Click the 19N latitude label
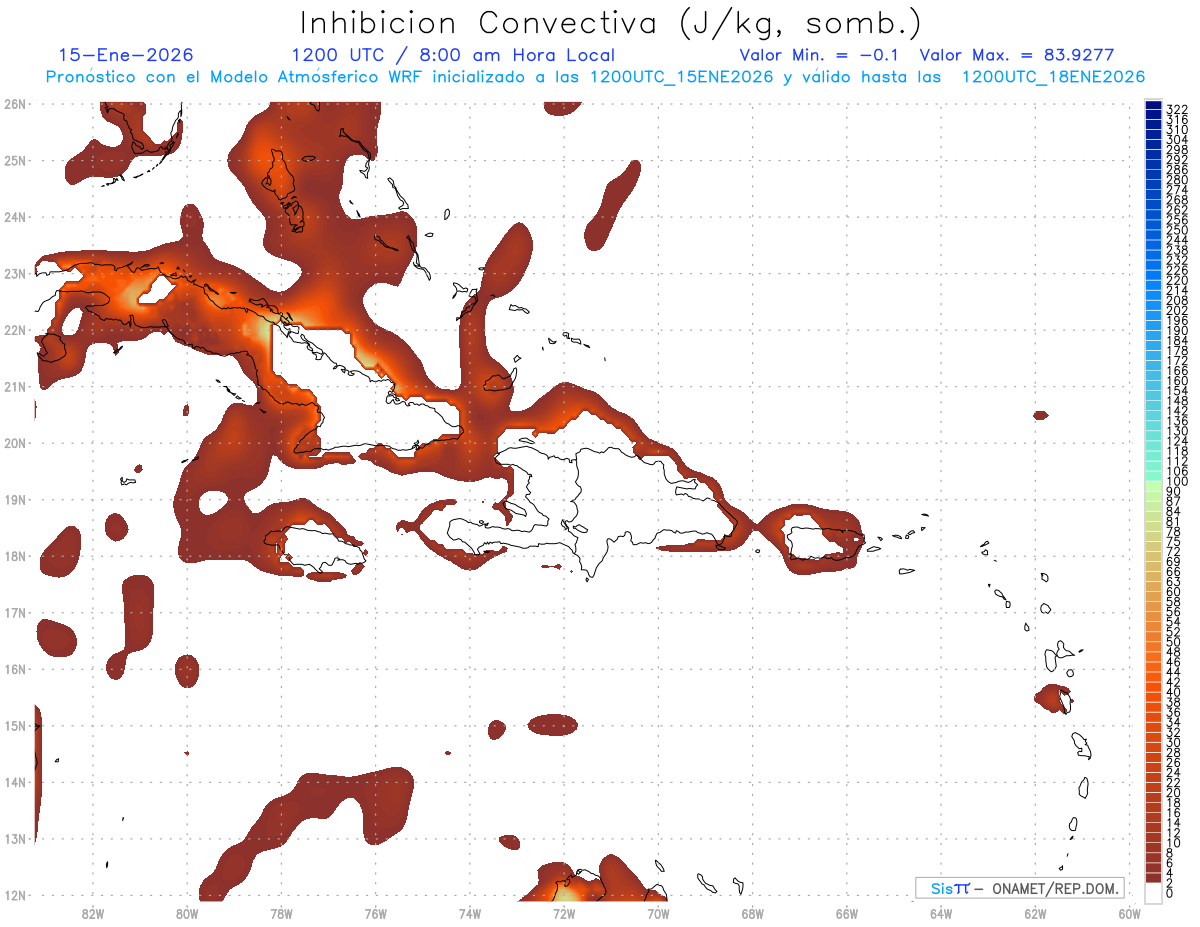The image size is (1200, 927). click(14, 499)
